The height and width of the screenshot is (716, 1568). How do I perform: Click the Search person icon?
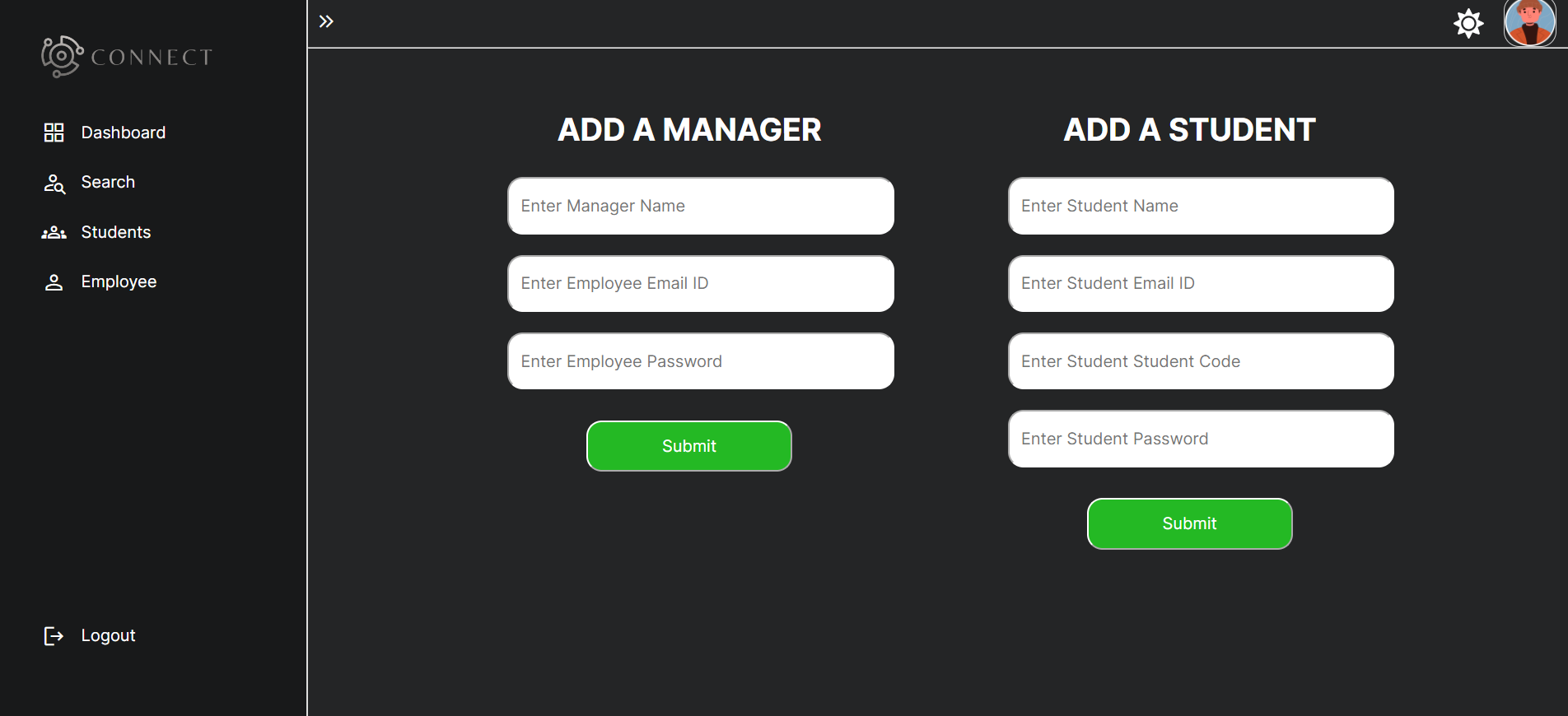54,184
